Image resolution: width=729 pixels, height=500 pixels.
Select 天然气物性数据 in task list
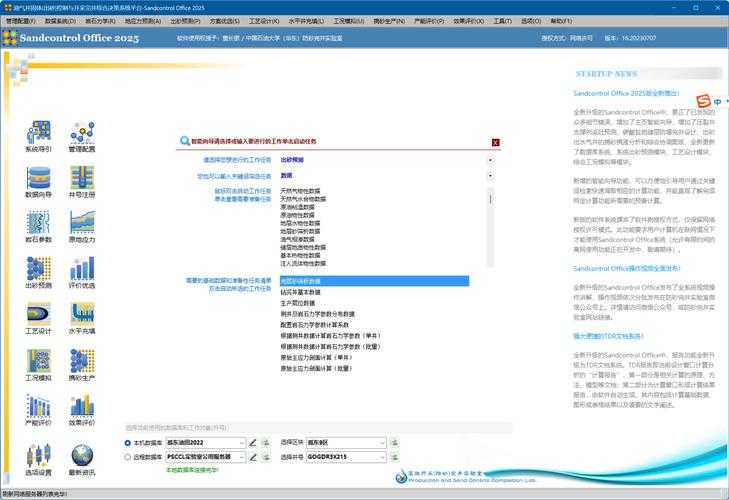[300, 191]
